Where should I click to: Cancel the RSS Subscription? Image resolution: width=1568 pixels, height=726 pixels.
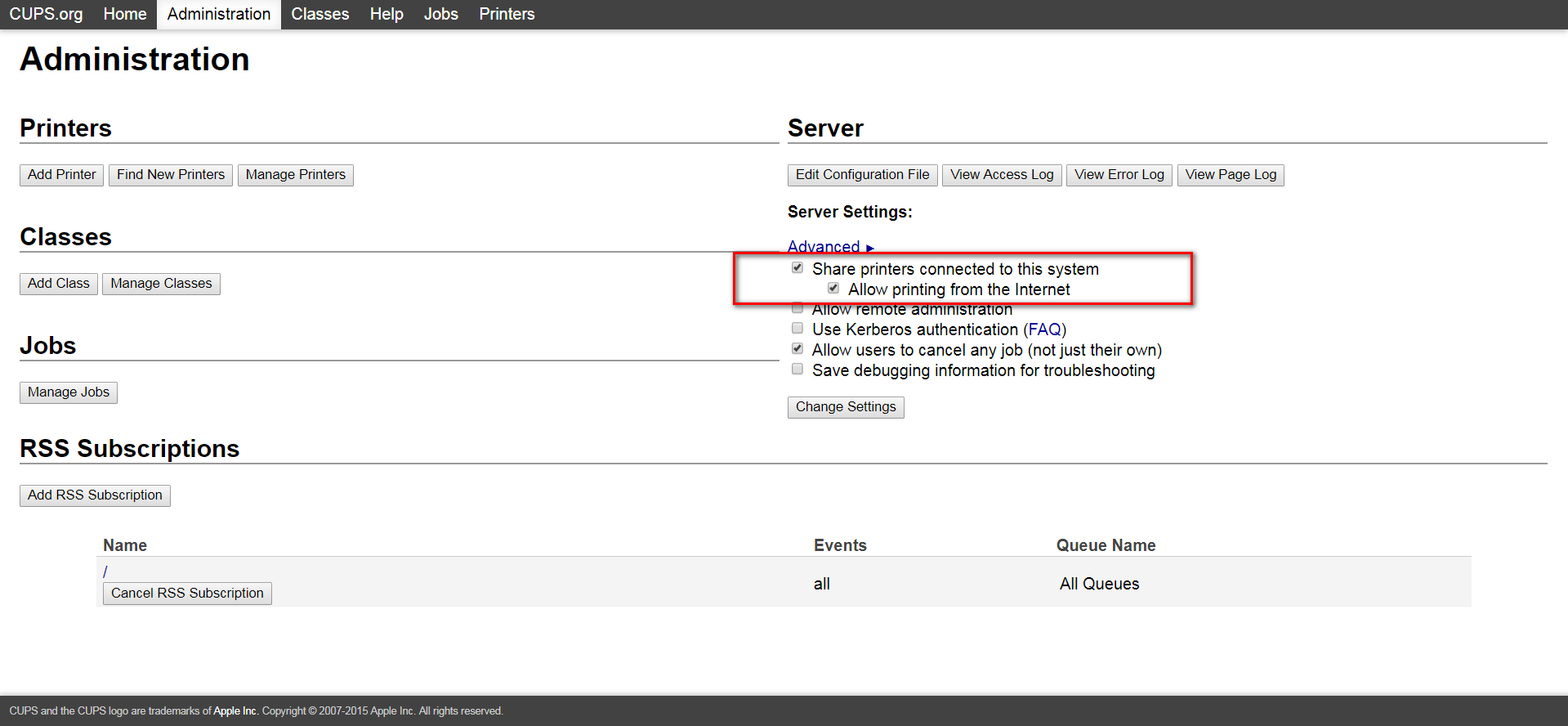[187, 594]
